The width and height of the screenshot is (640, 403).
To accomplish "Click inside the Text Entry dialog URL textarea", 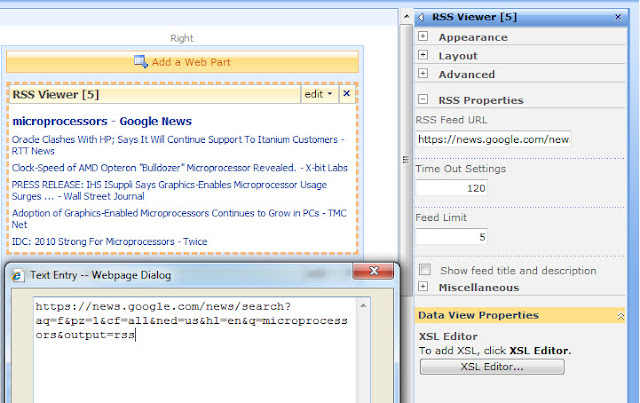I will click(195, 350).
